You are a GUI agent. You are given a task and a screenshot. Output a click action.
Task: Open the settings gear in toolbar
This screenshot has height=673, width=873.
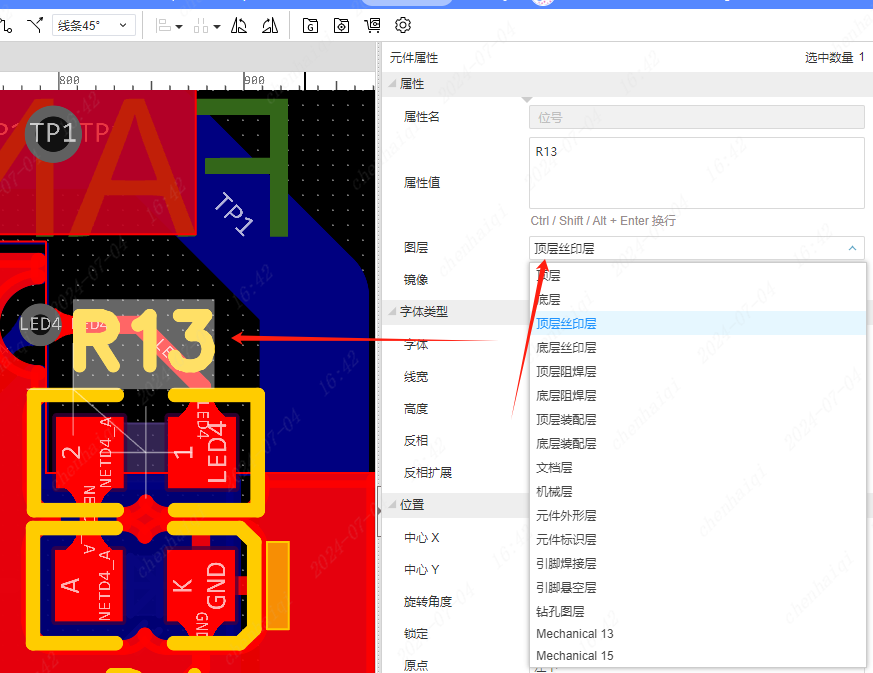[403, 25]
